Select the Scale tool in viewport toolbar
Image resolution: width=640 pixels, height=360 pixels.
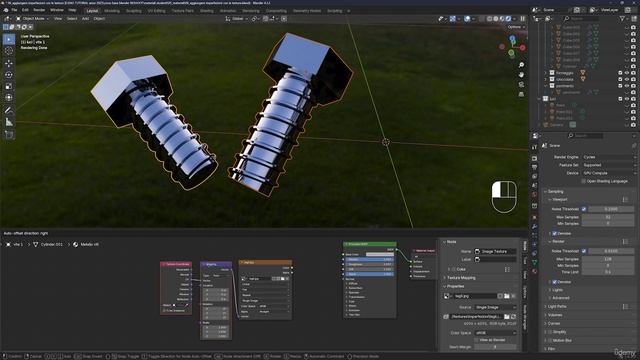click(9, 86)
